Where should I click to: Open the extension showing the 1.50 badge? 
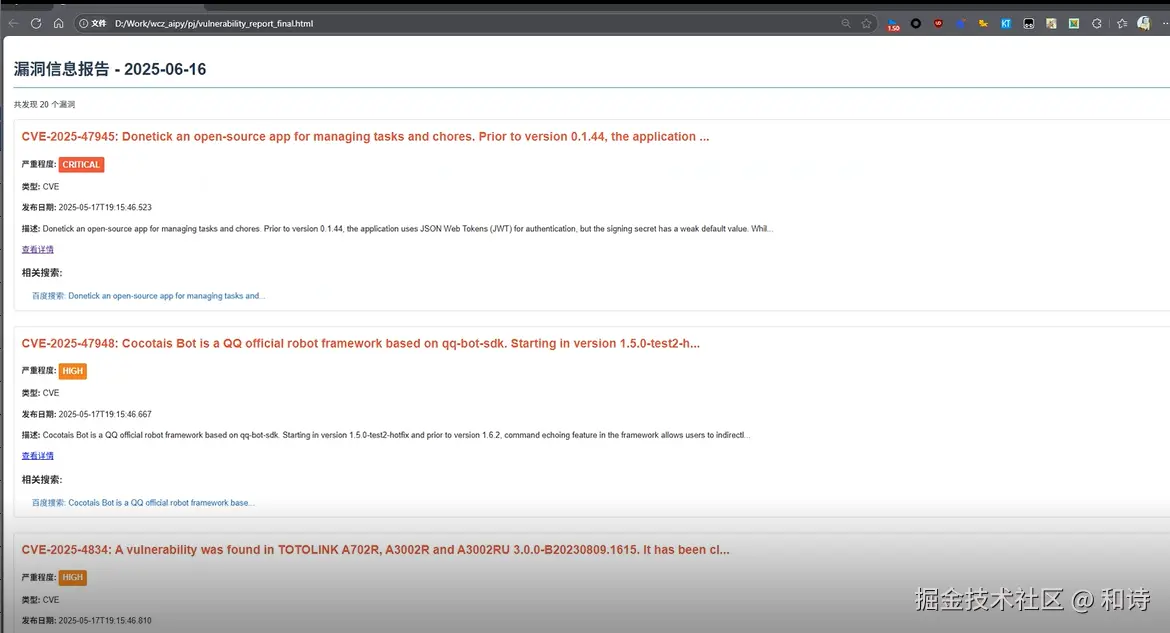pos(893,25)
